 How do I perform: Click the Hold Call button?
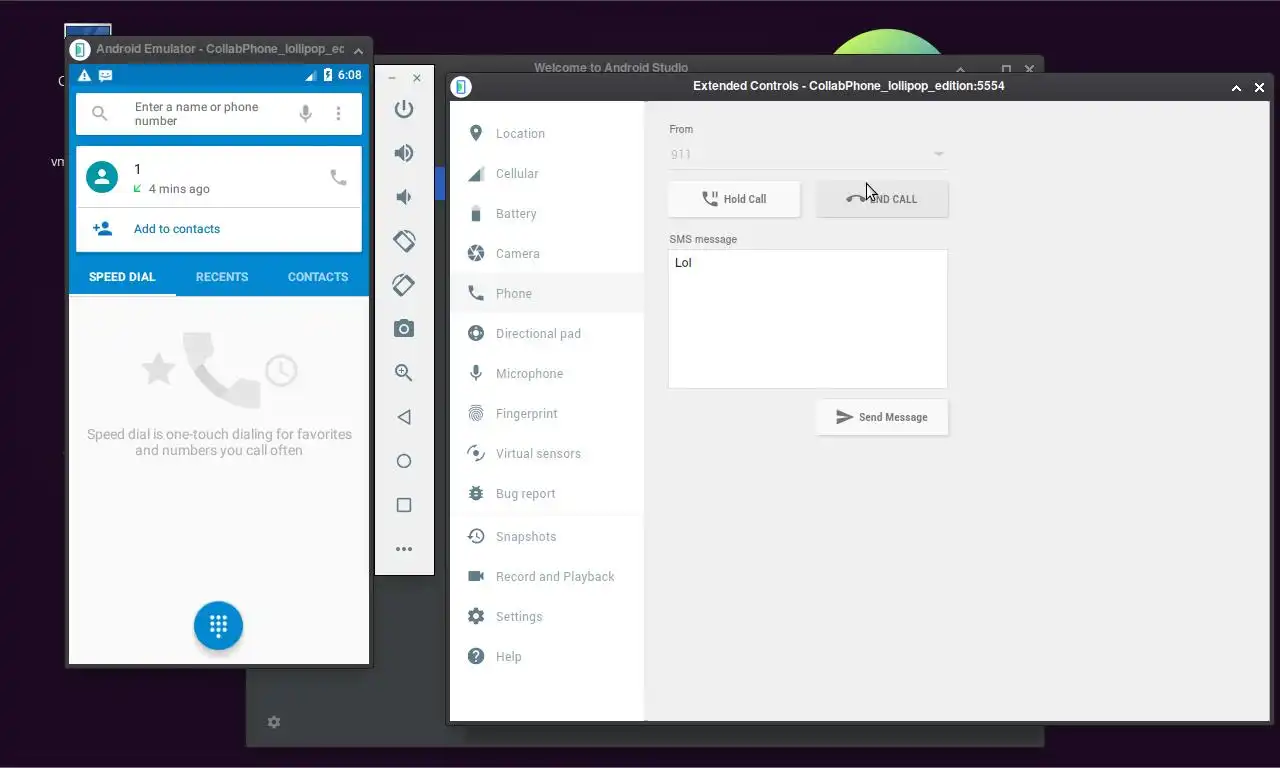coord(734,199)
